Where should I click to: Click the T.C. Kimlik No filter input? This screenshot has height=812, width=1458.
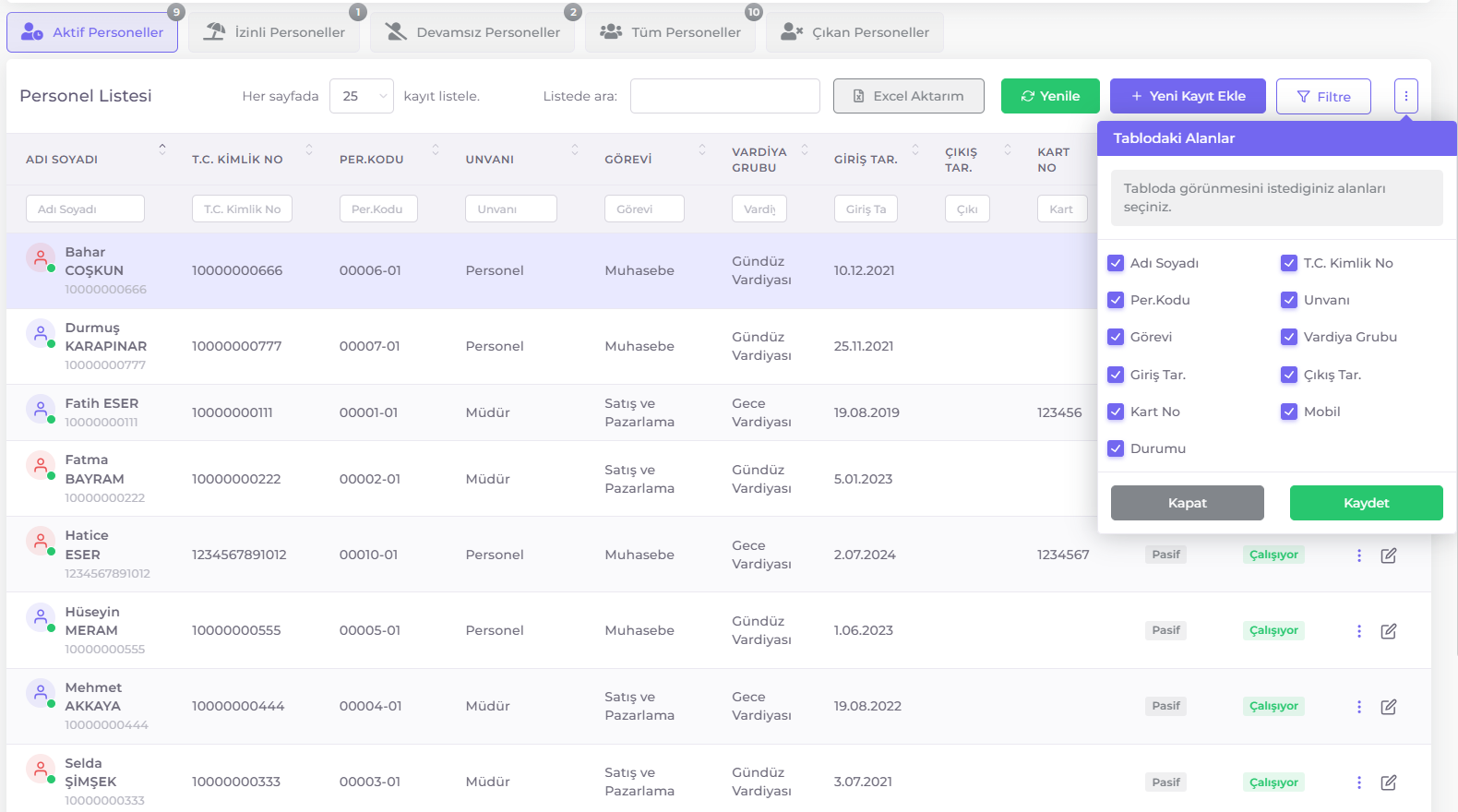coord(242,209)
